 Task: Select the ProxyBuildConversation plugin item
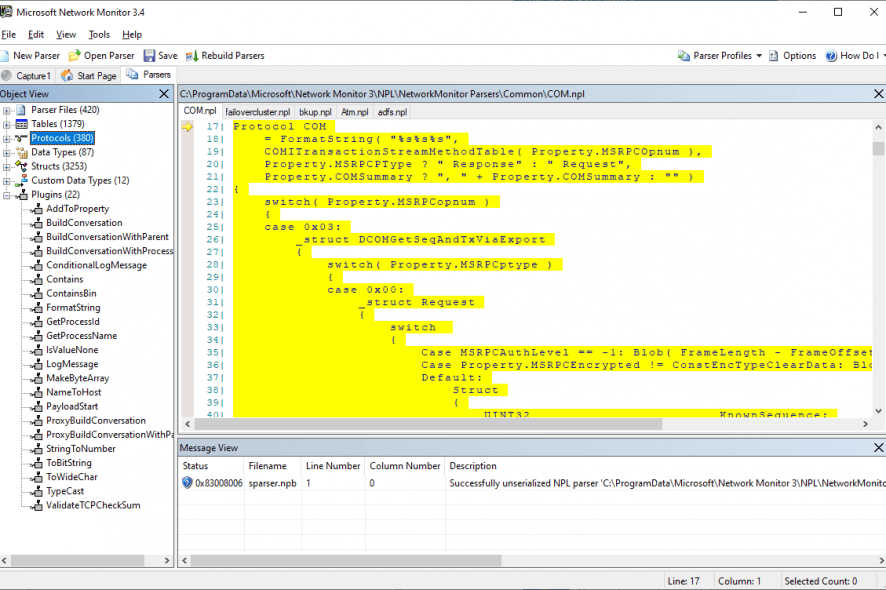95,420
